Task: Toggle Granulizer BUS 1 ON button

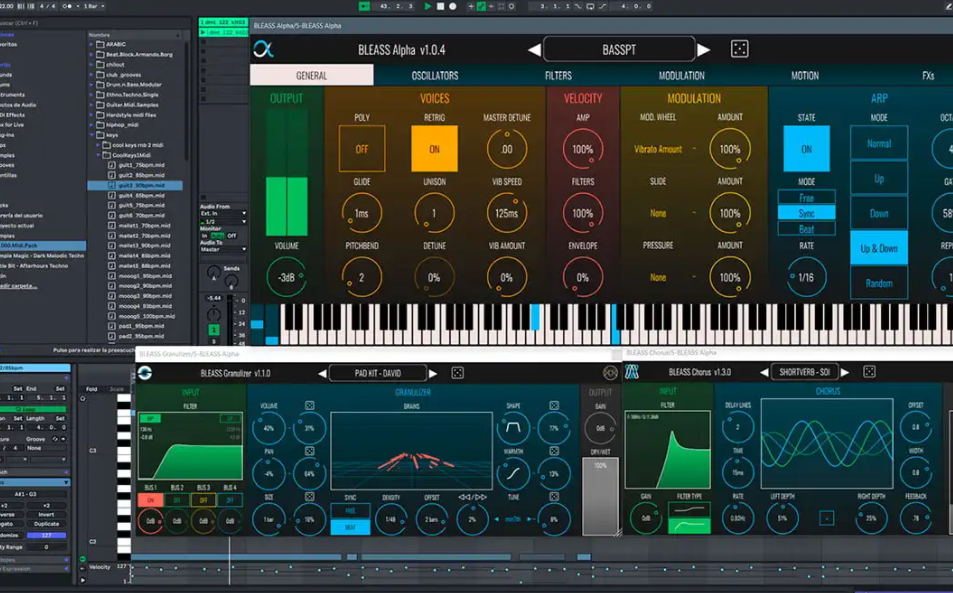Action: [x=150, y=500]
